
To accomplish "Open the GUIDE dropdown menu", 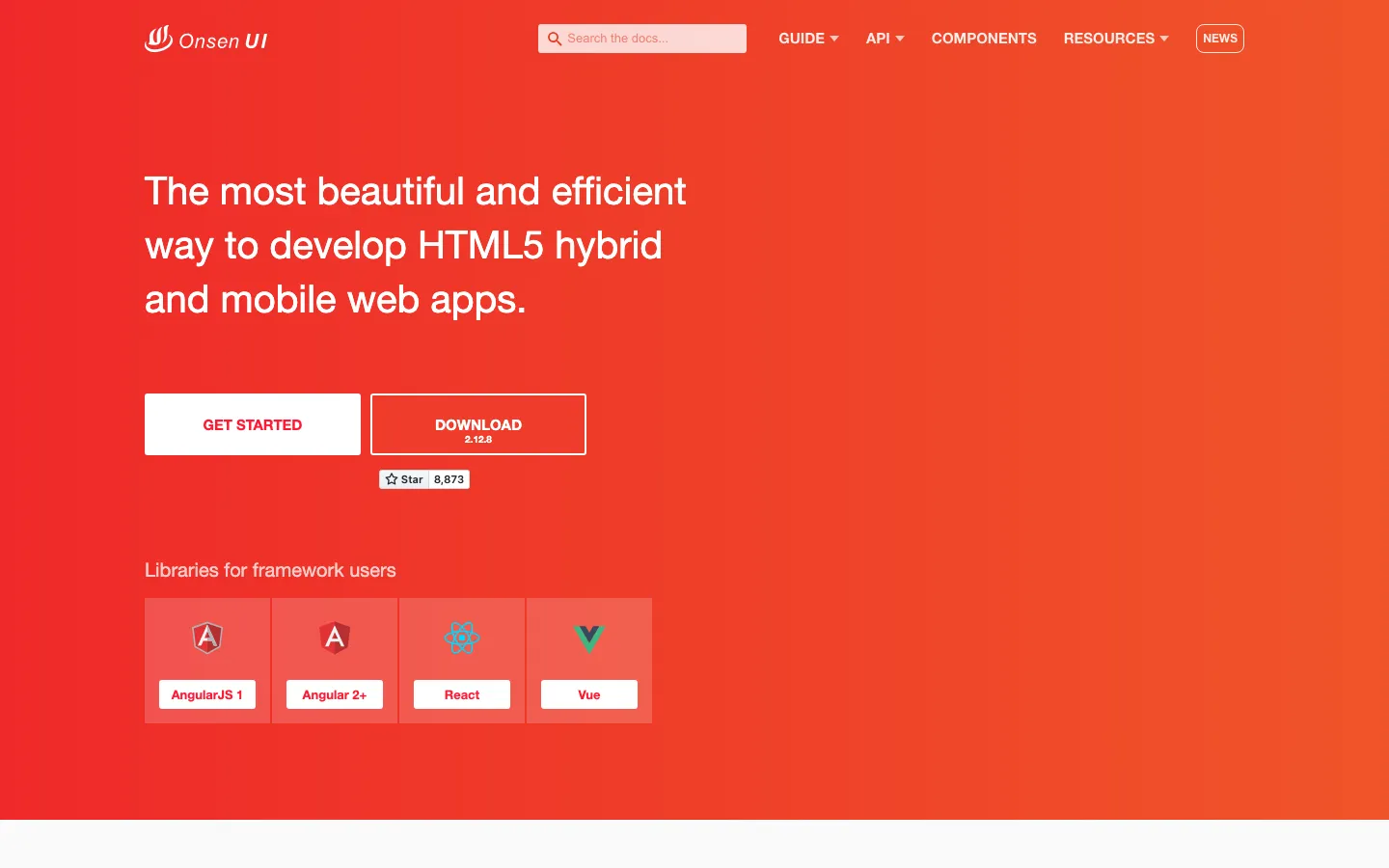I will pos(808,39).
